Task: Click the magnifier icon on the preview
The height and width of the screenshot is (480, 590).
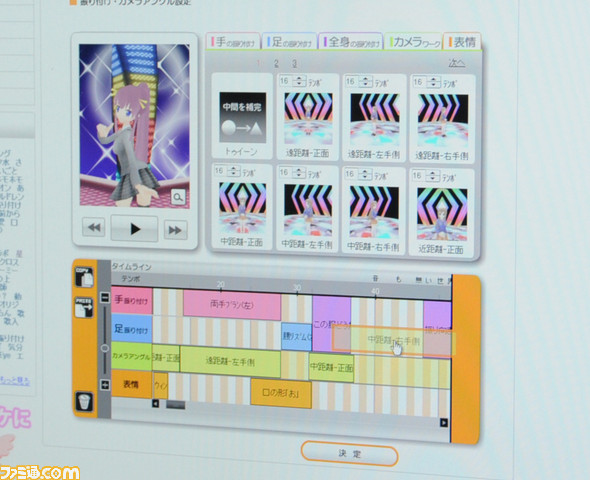Action: tap(178, 196)
